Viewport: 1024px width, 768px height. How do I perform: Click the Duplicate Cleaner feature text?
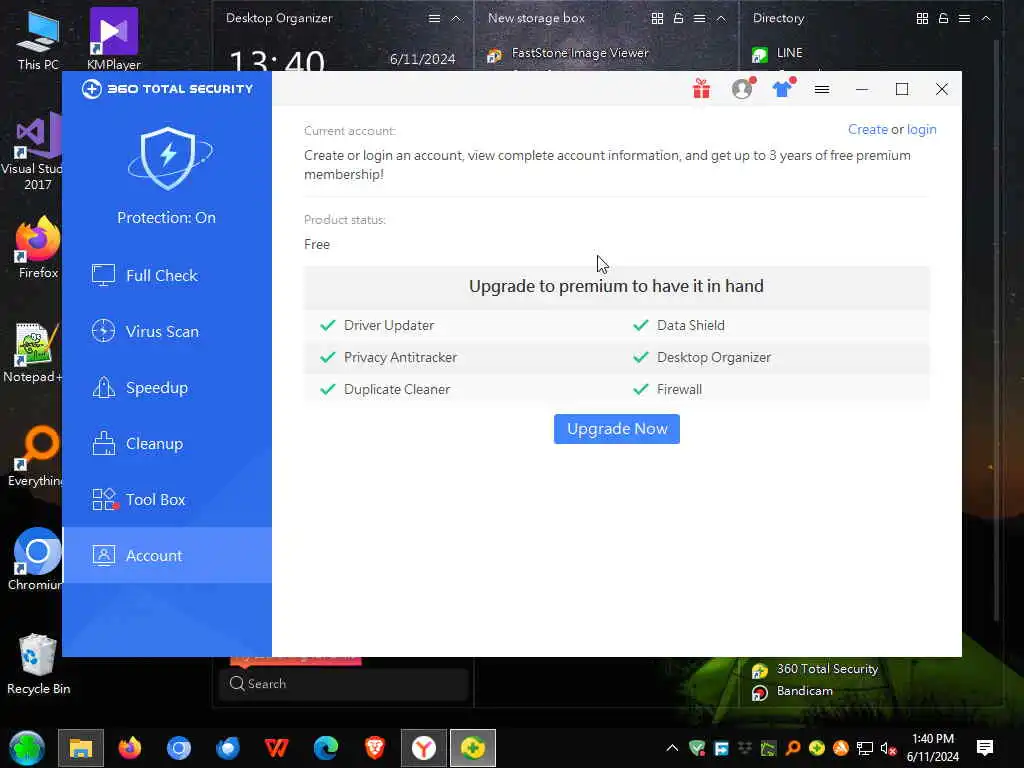coord(396,389)
